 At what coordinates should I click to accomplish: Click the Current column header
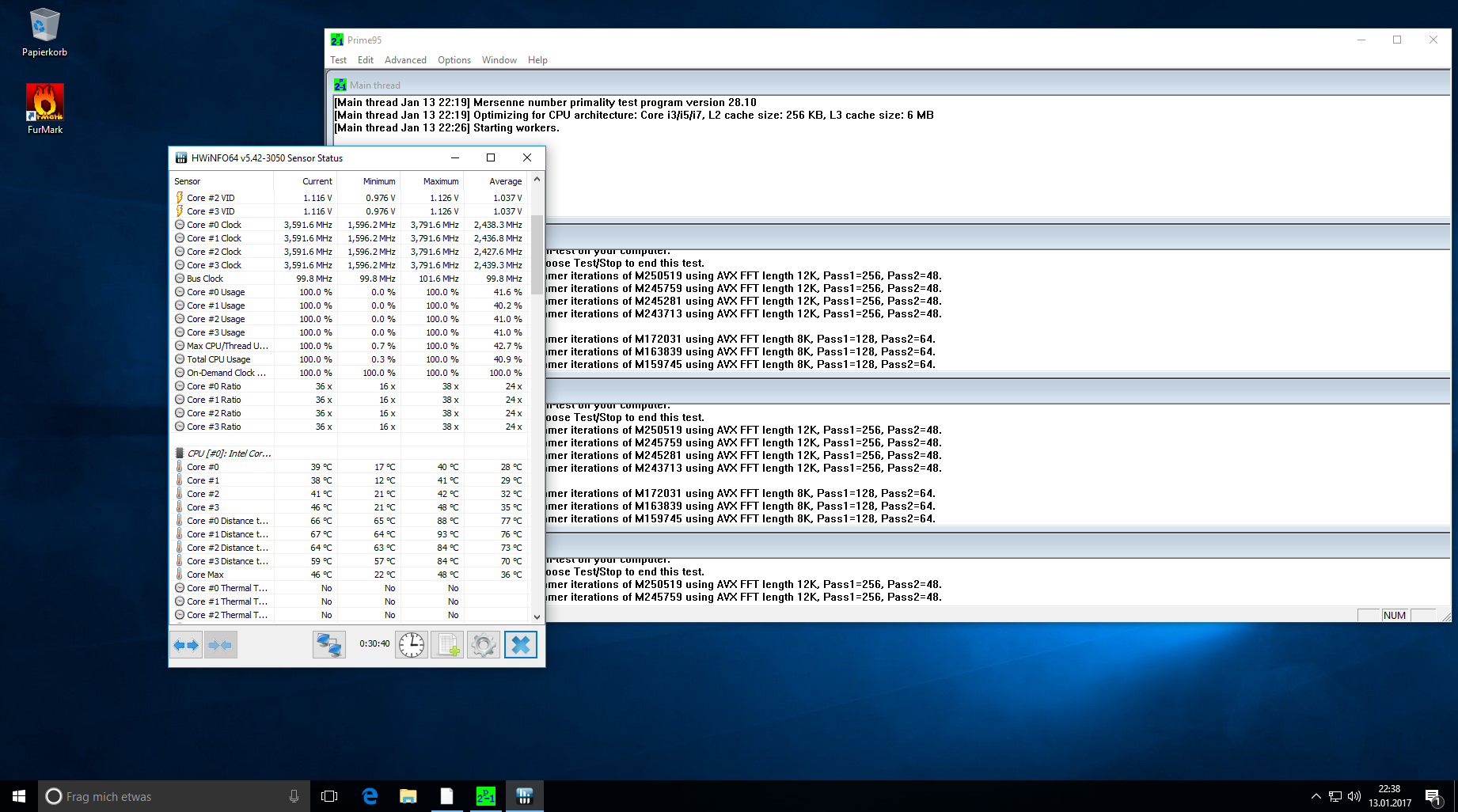[306, 181]
